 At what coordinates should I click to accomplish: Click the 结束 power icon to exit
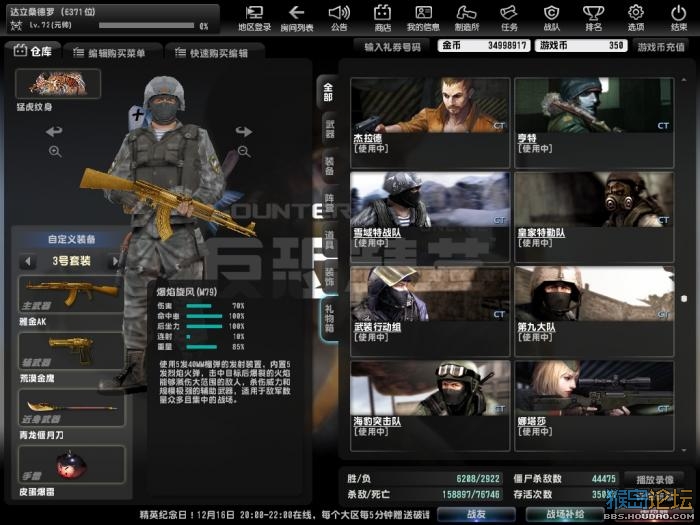pyautogui.click(x=679, y=18)
